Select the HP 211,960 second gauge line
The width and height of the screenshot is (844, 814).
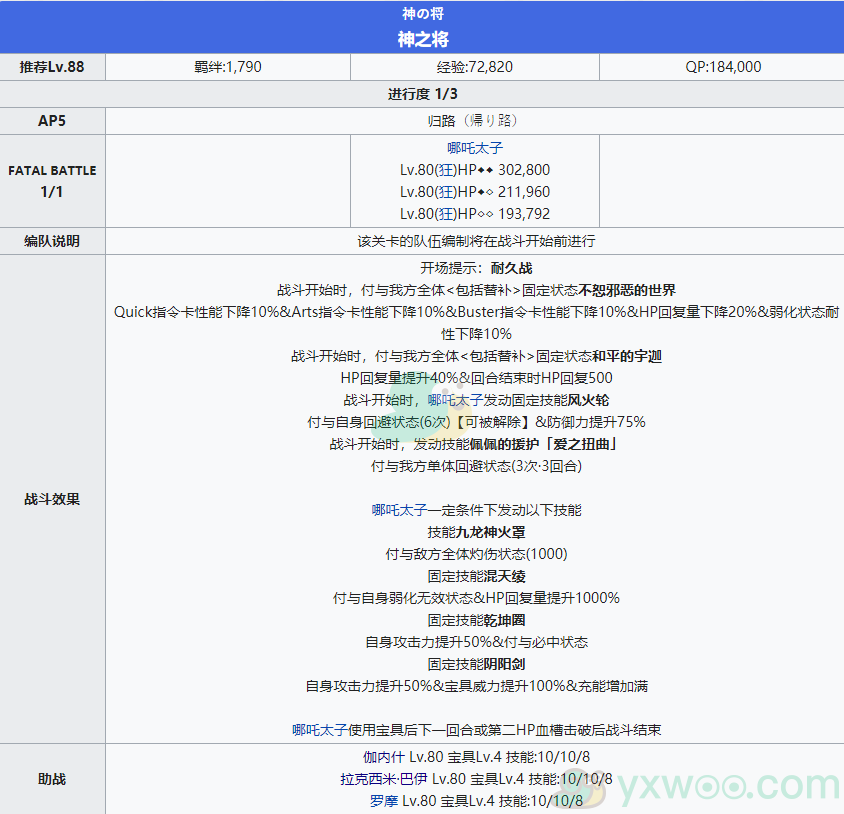coord(475,192)
